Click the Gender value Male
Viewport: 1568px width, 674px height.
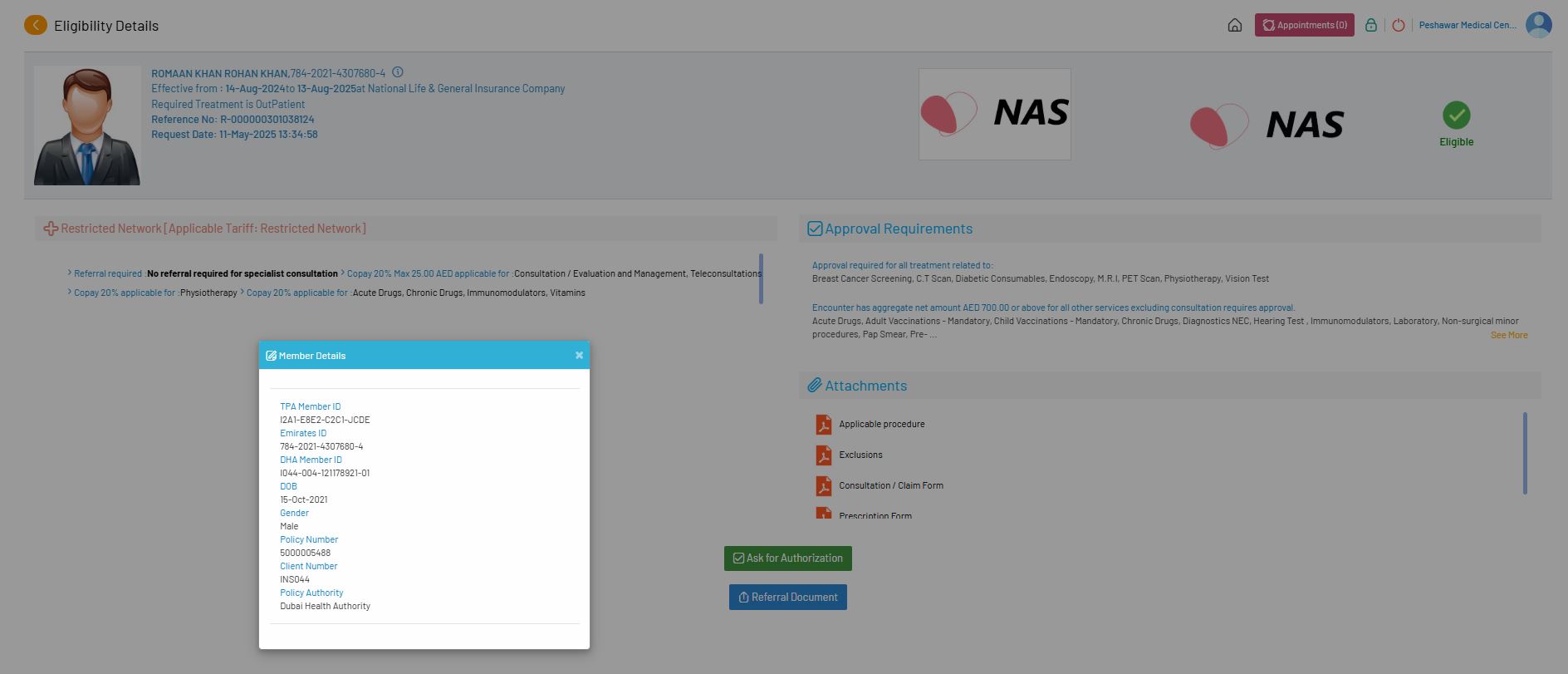289,526
